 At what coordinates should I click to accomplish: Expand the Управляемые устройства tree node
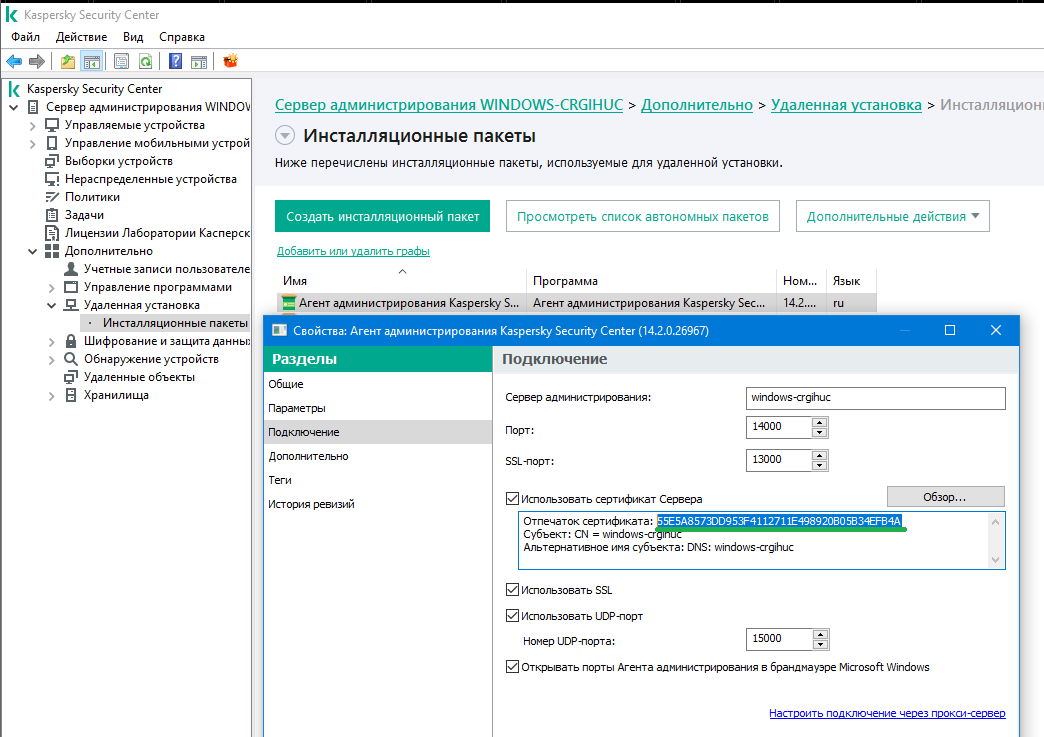click(x=33, y=126)
